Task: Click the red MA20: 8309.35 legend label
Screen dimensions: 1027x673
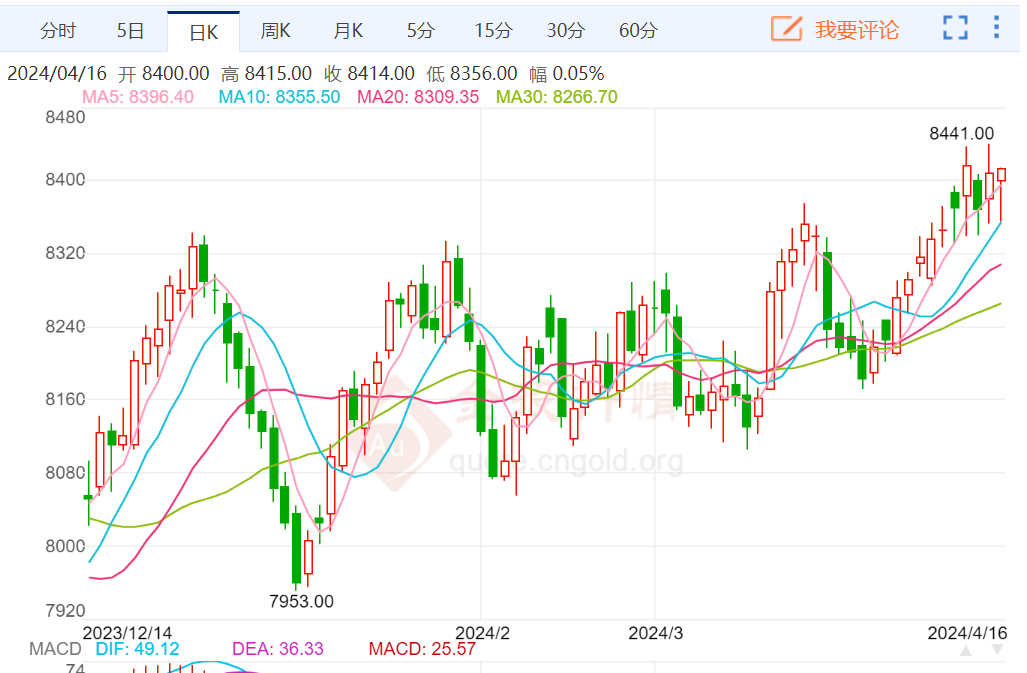Action: click(418, 97)
